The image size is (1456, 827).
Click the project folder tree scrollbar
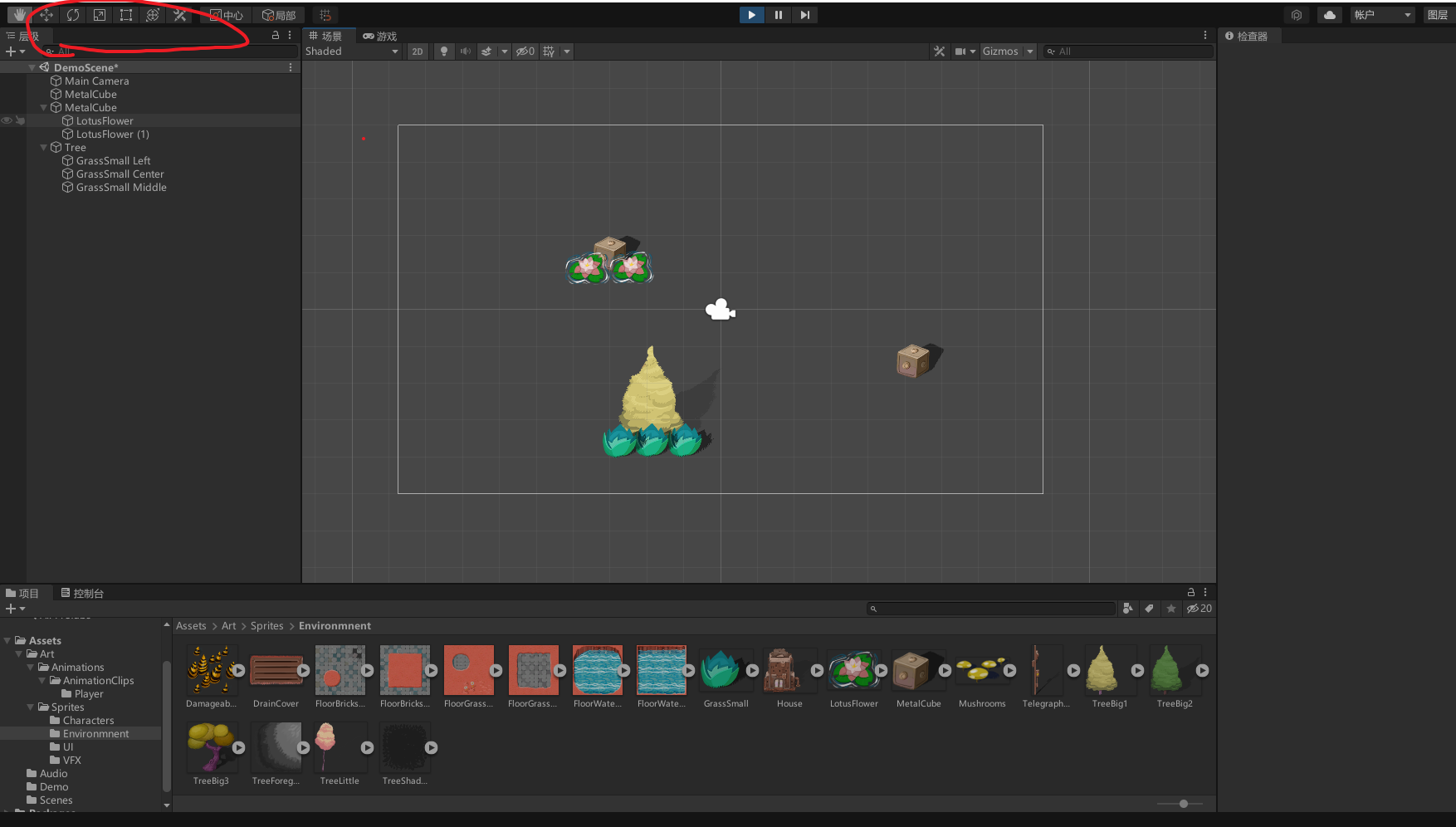pyautogui.click(x=167, y=726)
